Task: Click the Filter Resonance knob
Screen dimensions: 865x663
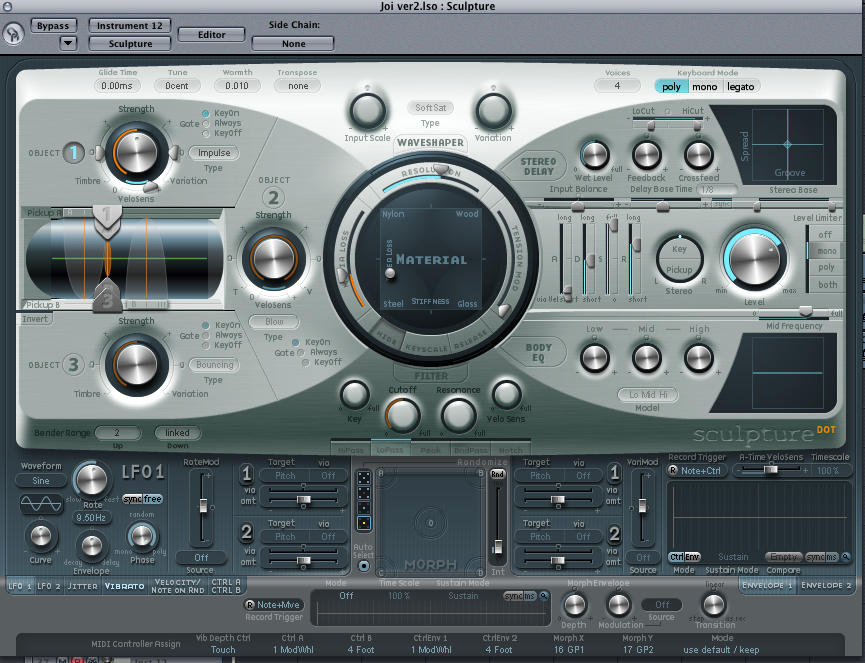Action: tap(458, 414)
